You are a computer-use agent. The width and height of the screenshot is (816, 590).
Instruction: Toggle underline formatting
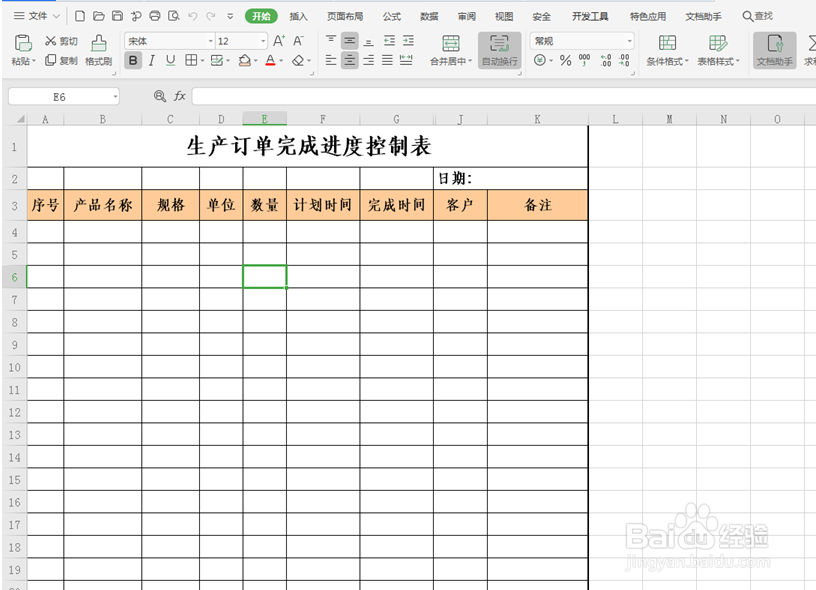tap(170, 61)
